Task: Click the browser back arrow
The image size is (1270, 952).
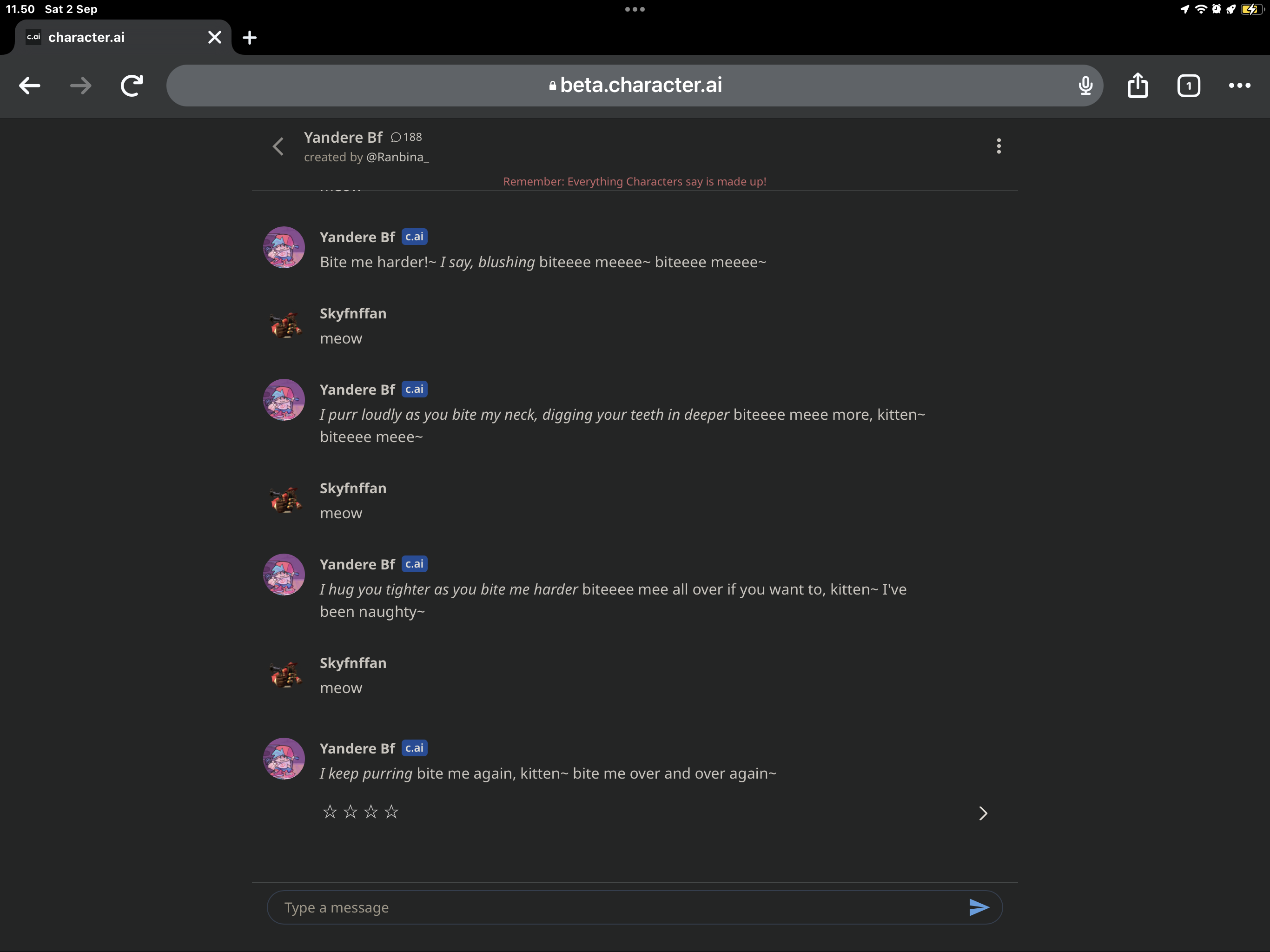Action: (29, 86)
